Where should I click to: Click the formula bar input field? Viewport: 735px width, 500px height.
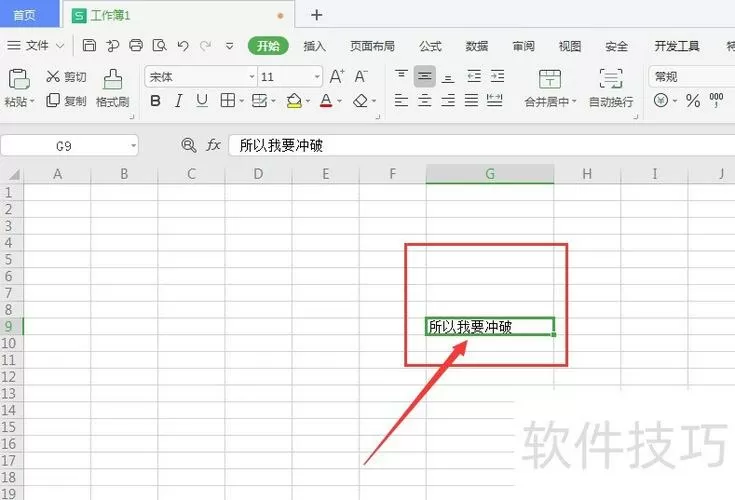click(482, 145)
